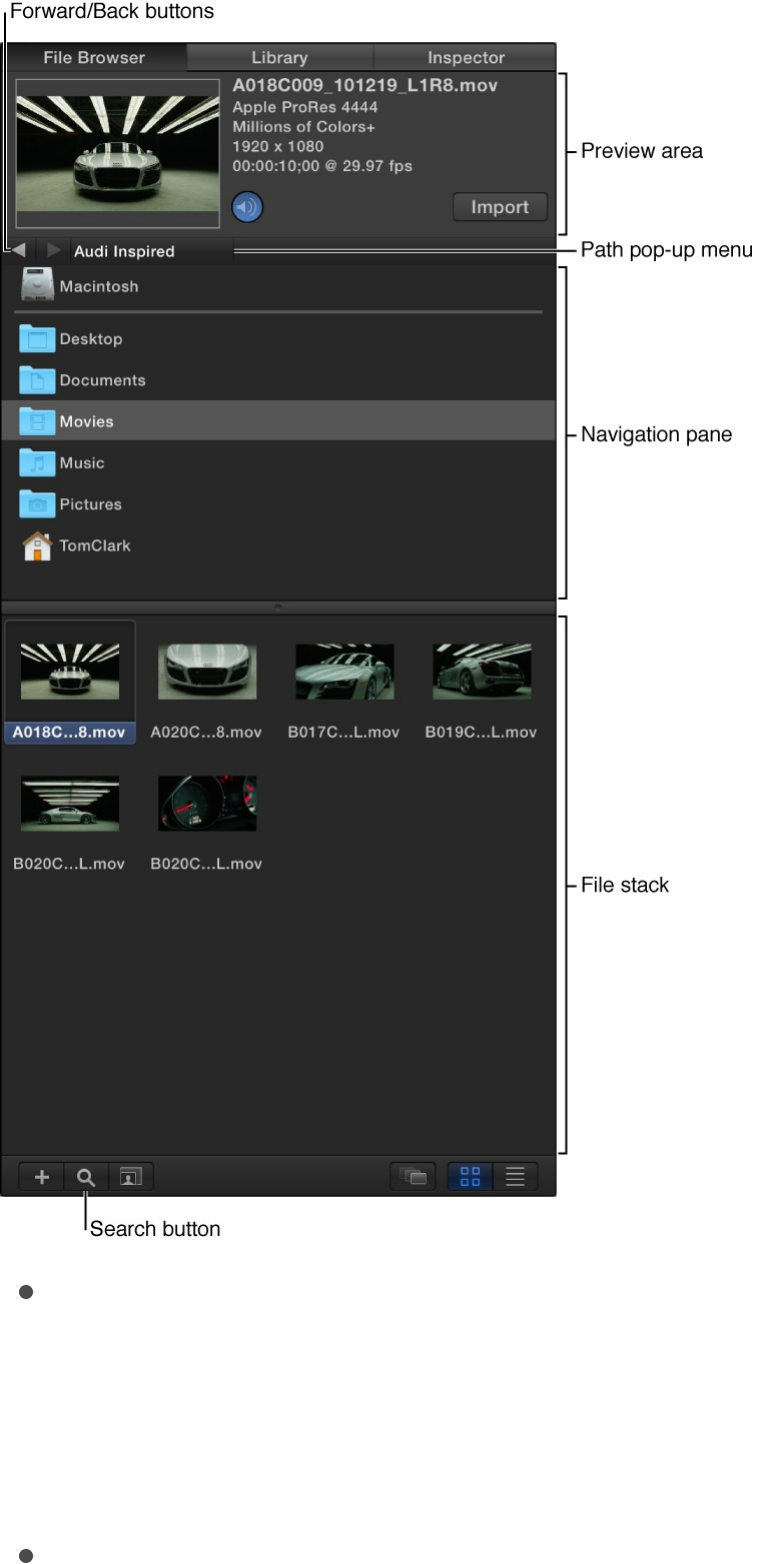
Task: Click the Millions of Colors+ text
Action: click(304, 127)
